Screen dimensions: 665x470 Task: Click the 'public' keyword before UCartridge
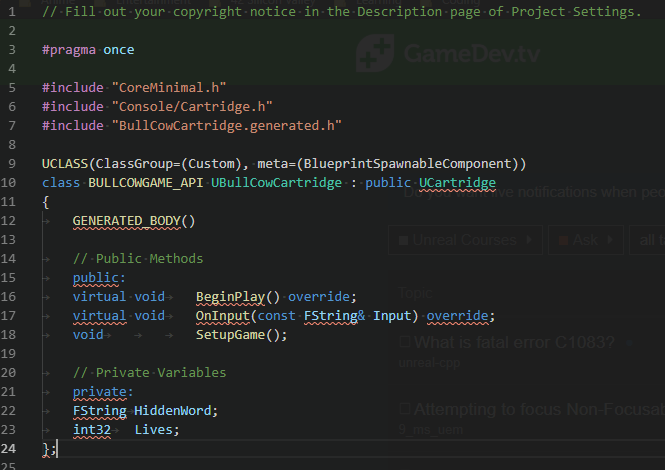point(388,183)
